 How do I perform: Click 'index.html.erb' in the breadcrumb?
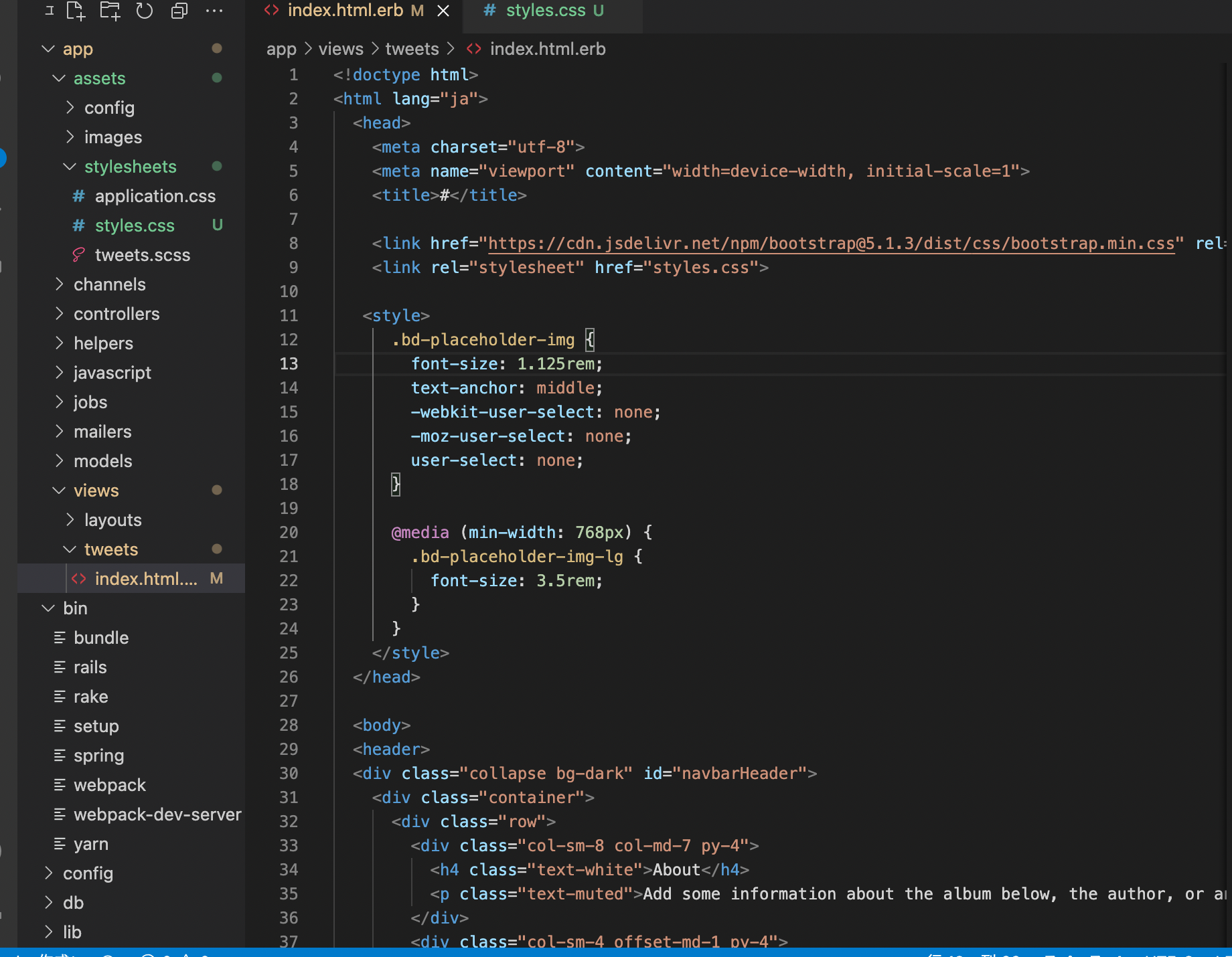pos(548,49)
